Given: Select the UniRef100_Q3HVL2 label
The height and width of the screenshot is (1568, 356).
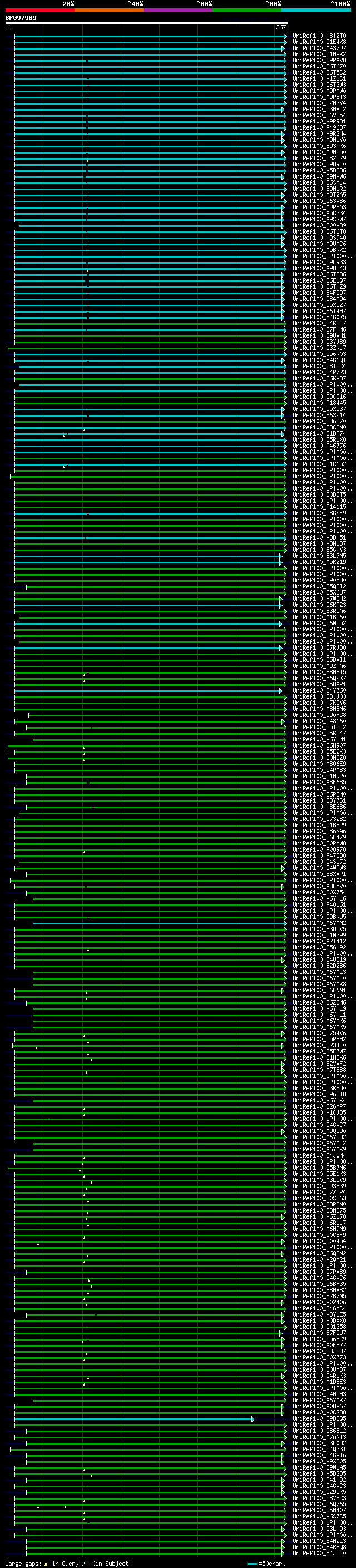Looking at the screenshot, I should pos(319,109).
